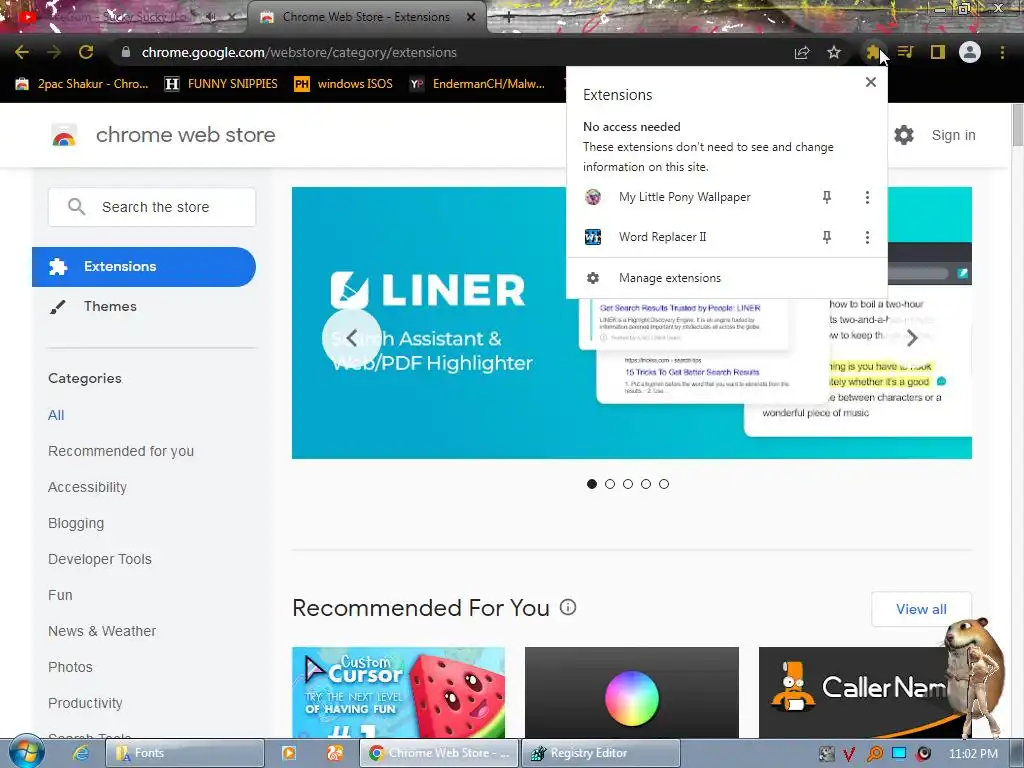Screen dimensions: 1024x768
Task: Toggle the Chrome side panel icon
Action: (938, 52)
